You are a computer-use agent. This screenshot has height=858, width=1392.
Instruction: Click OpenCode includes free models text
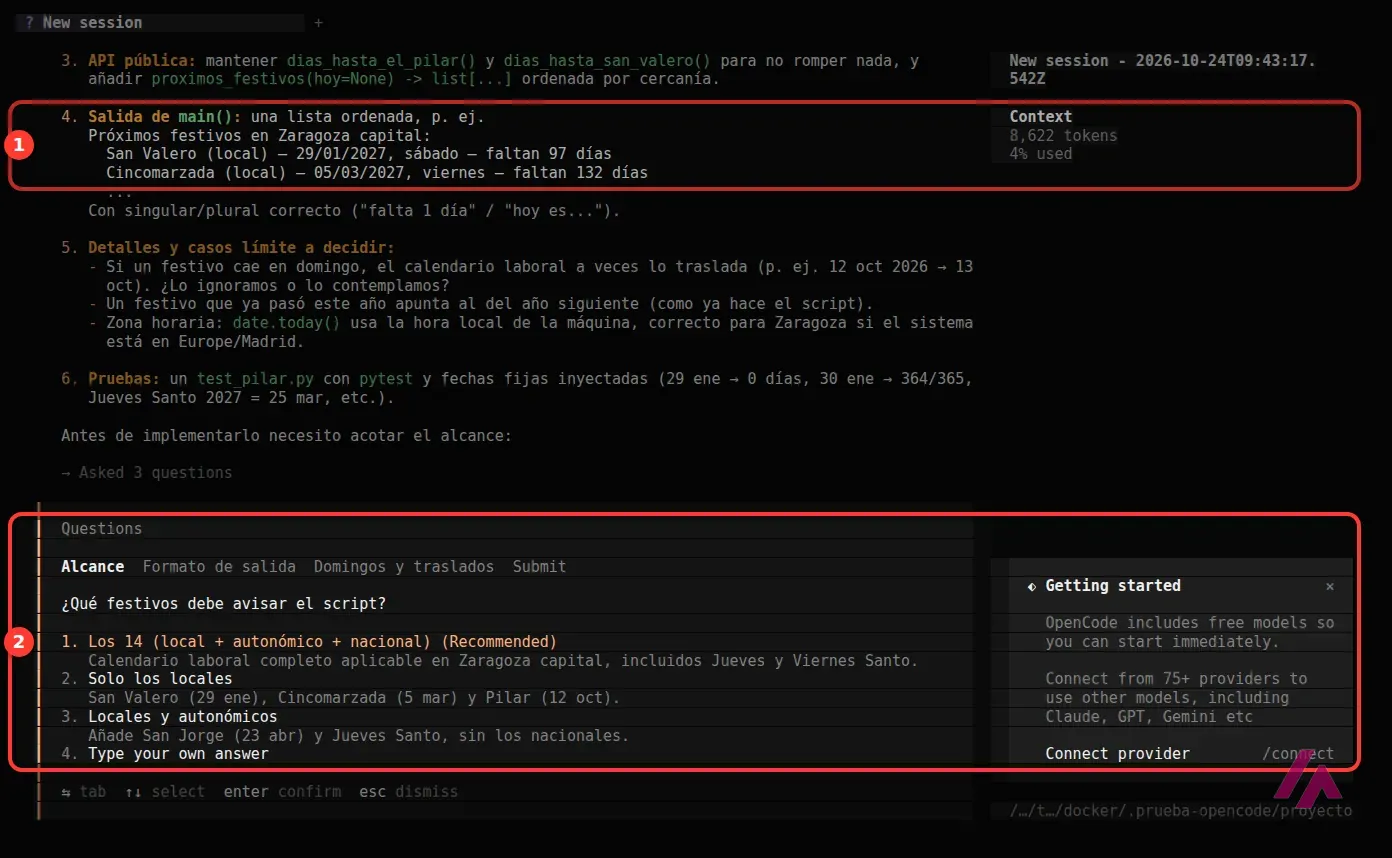pos(1190,632)
